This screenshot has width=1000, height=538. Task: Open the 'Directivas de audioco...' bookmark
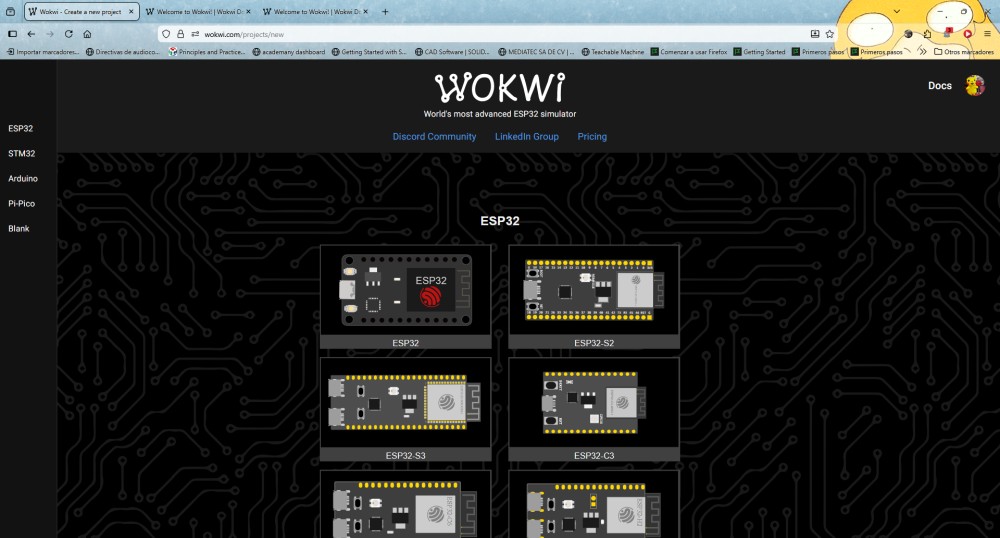pos(122,52)
